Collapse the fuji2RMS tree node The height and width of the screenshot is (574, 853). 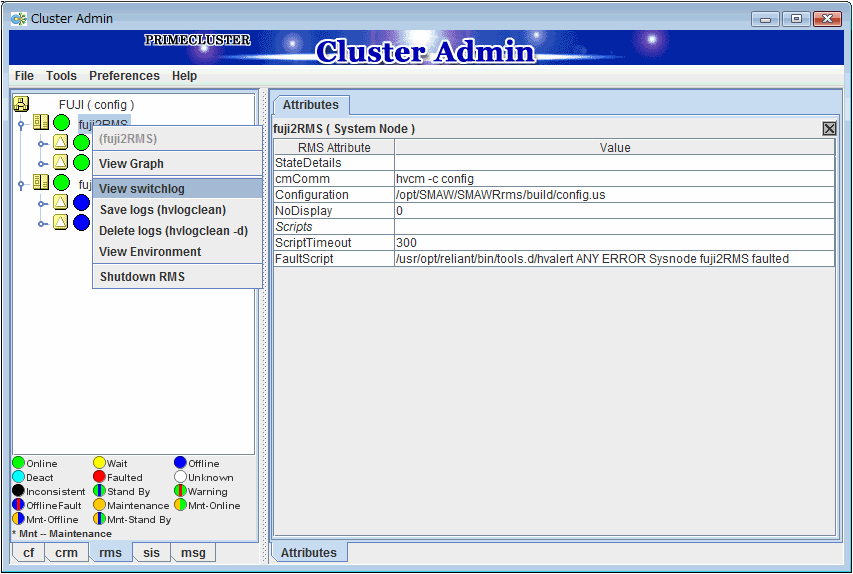click(21, 125)
